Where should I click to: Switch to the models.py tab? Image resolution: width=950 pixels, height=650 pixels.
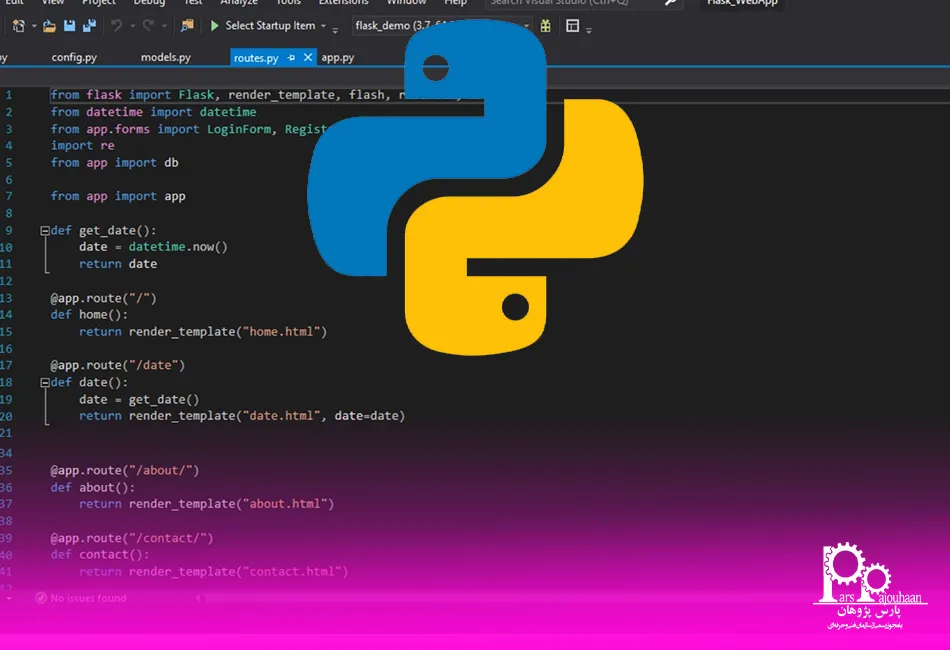(x=165, y=57)
